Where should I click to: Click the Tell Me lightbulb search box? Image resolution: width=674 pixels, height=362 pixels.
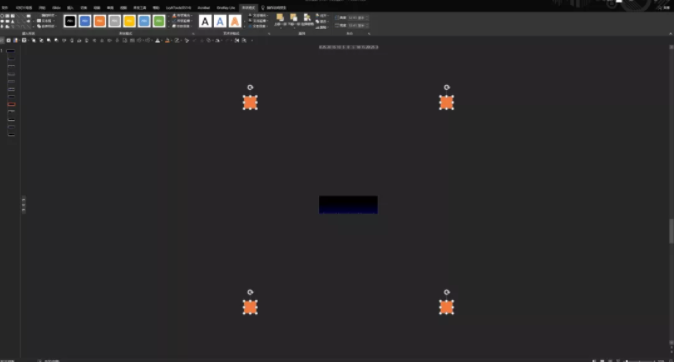pyautogui.click(x=274, y=8)
